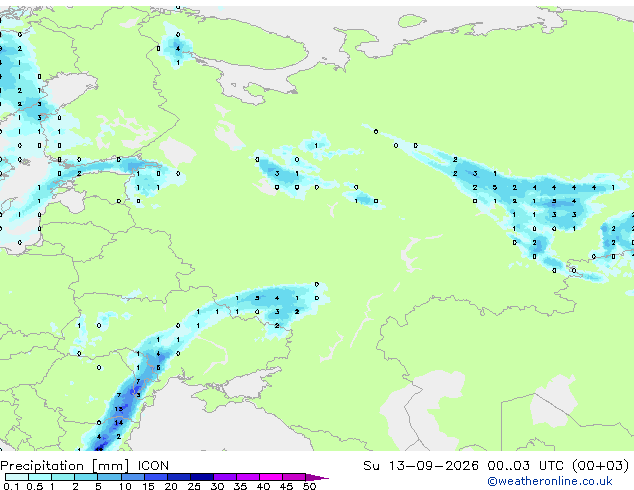Click the '(00+03)' forecast step text
The image size is (634, 490).
point(600,465)
